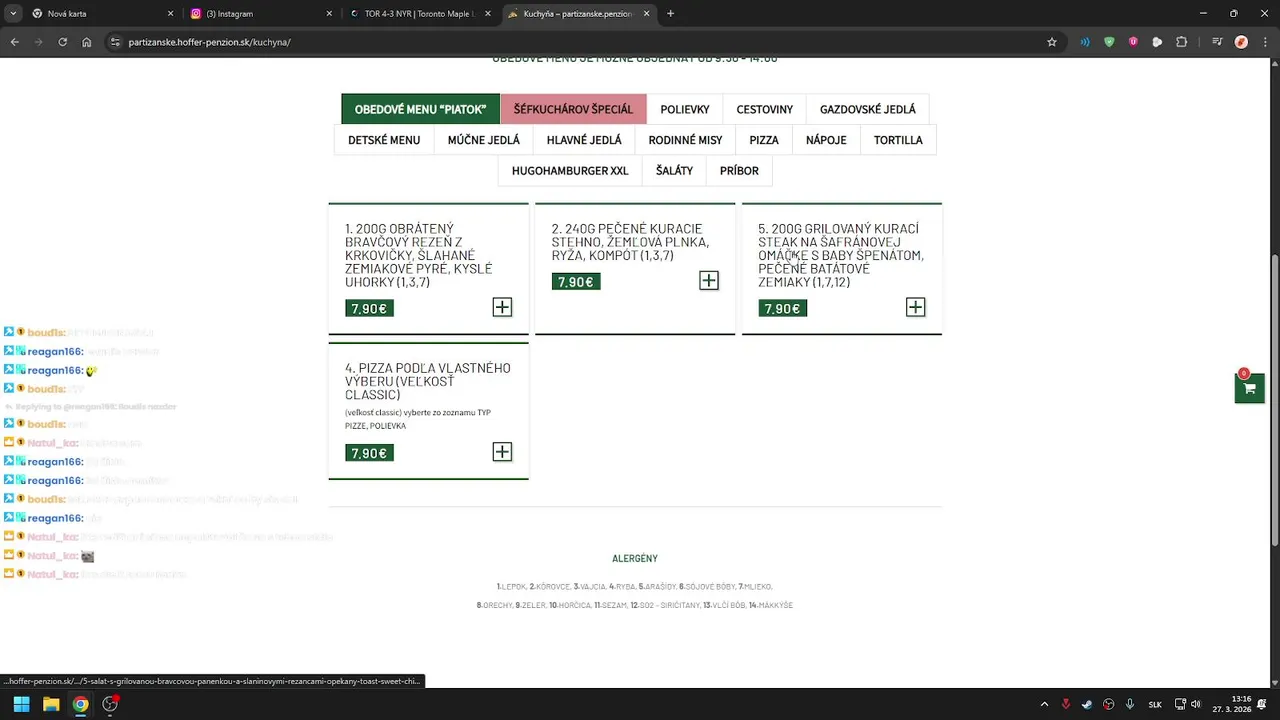Open the Pizza category
This screenshot has height=720, width=1280.
pos(764,140)
